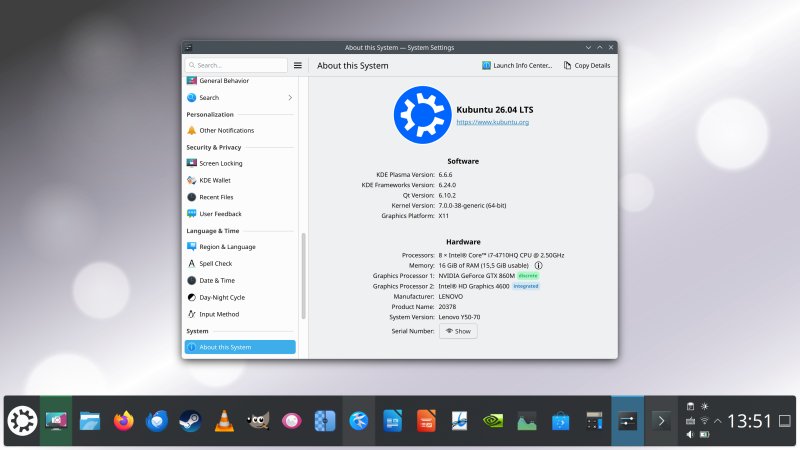Open Day-Night Cycle settings
Viewport: 800px width, 450px height.
(x=240, y=297)
